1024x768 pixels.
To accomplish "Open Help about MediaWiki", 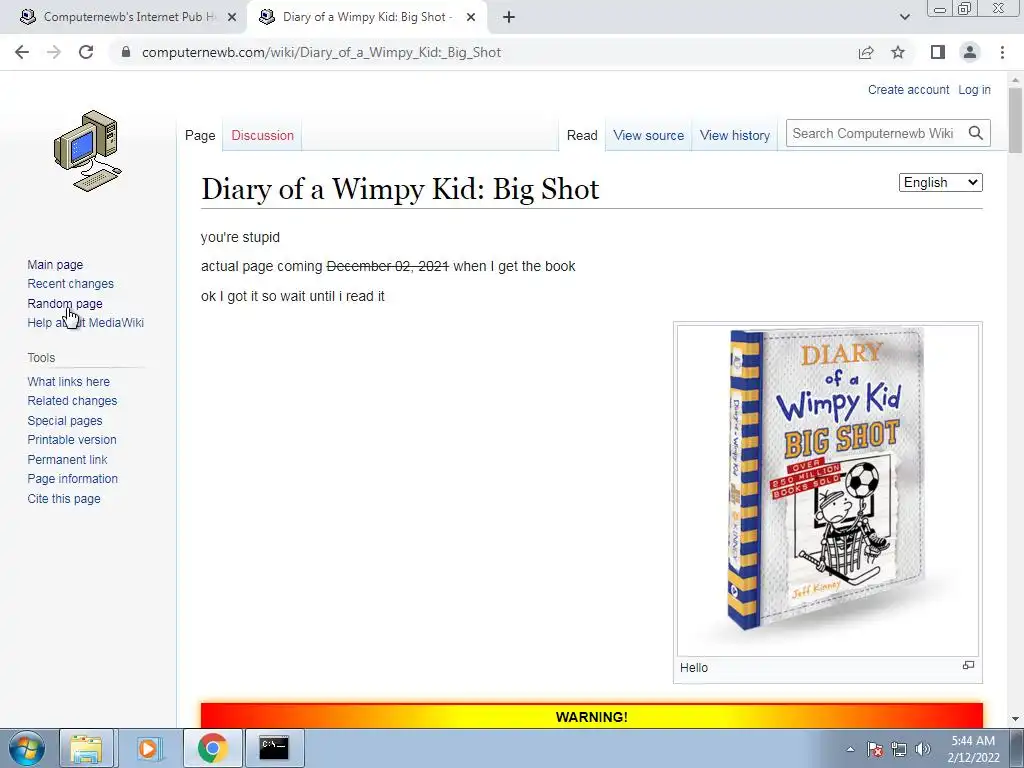I will (86, 323).
